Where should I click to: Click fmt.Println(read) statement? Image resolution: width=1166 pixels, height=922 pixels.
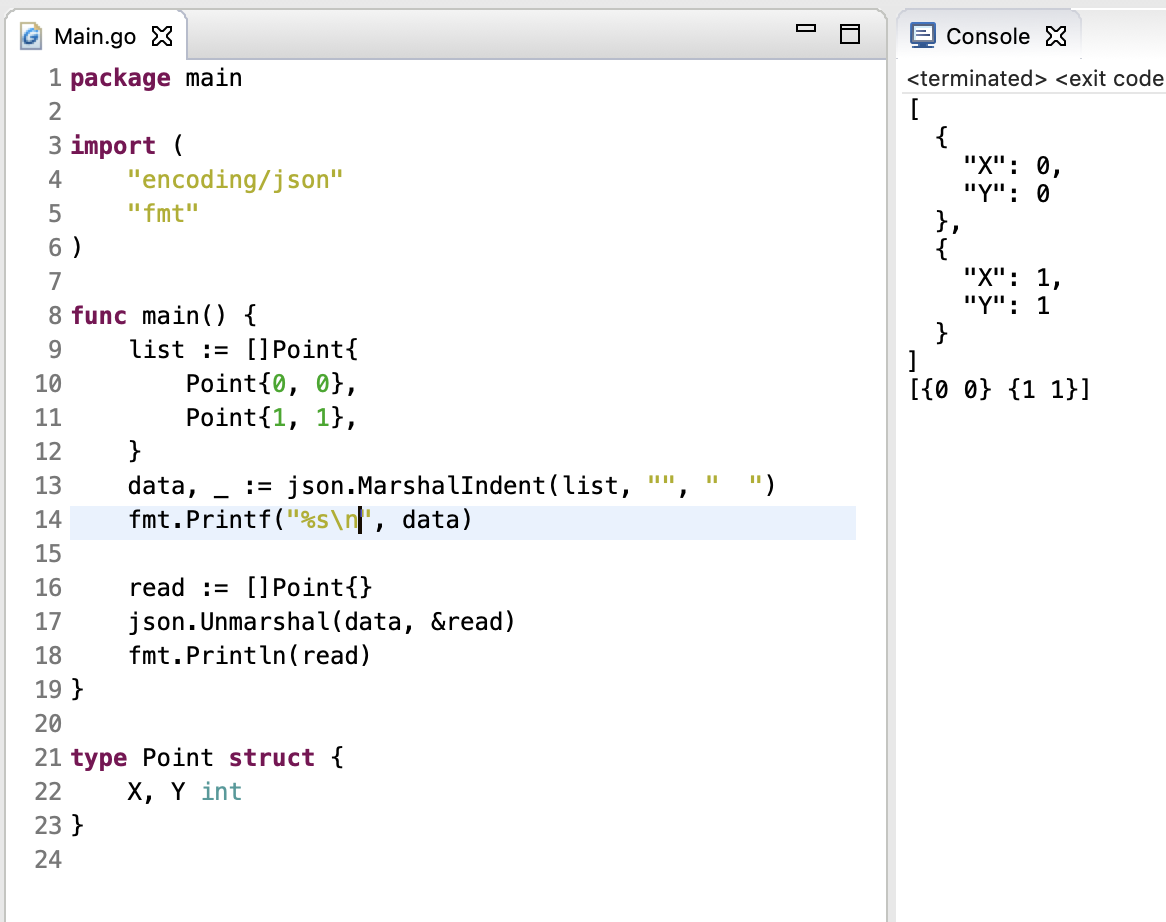tap(249, 656)
